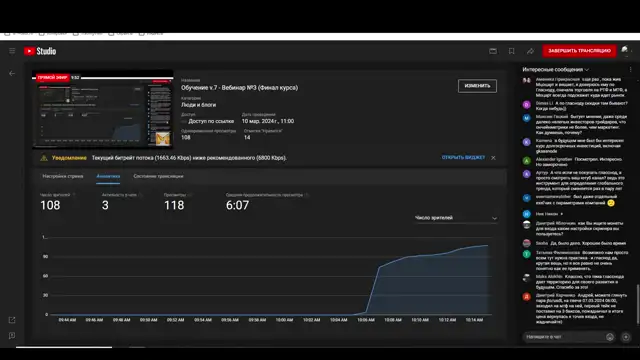This screenshot has width=640, height=360.
Task: Click the YouTube Studio logo
Action: (40, 51)
